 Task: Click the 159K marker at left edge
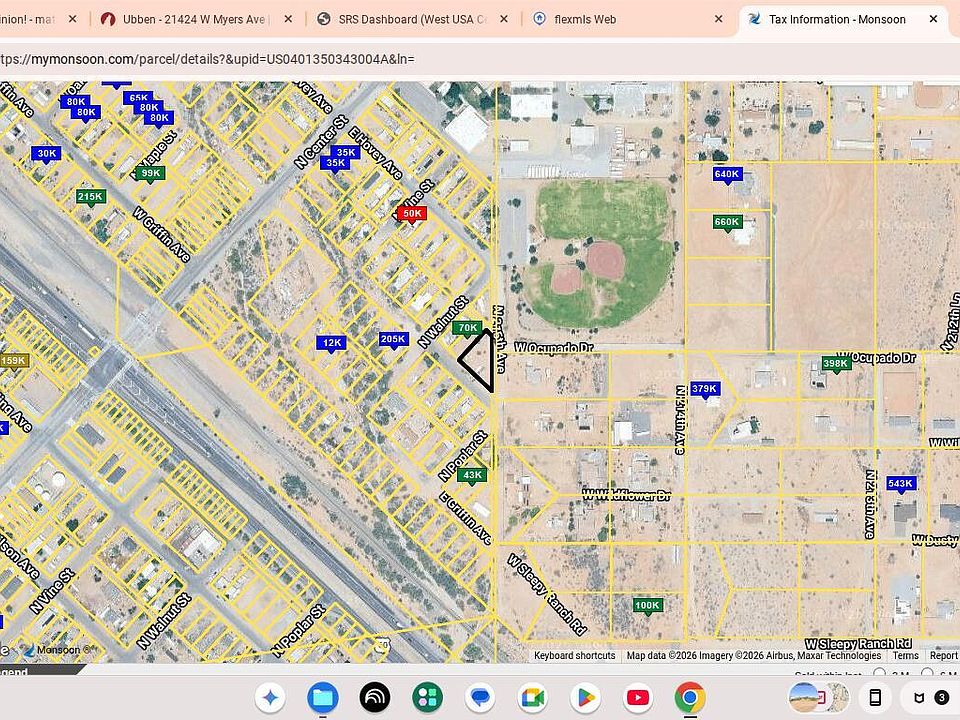click(x=13, y=361)
